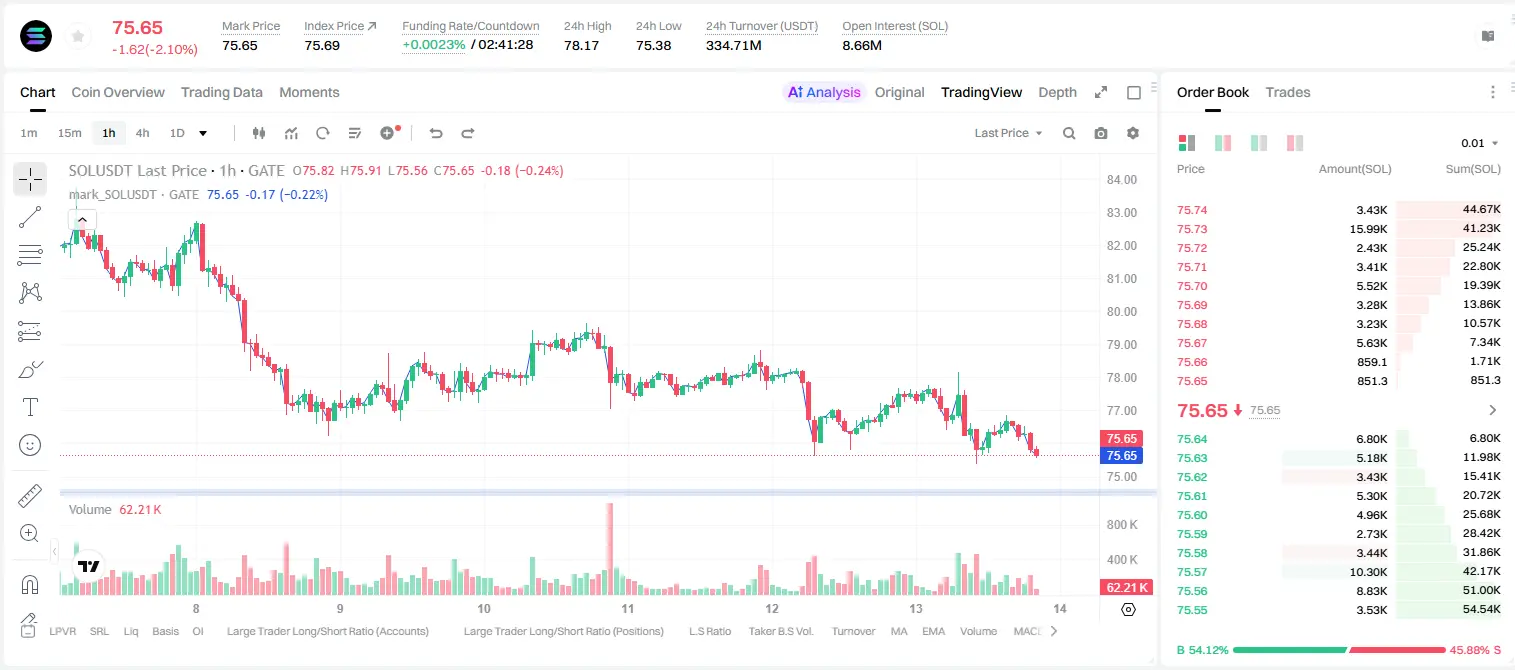Search symbol with magnifier icon

click(1069, 133)
